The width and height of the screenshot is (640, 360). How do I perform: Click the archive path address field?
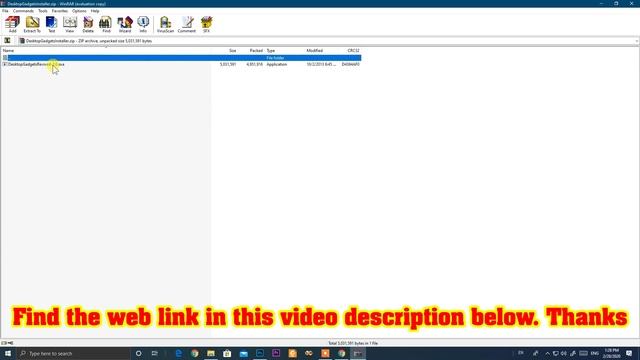click(x=327, y=41)
